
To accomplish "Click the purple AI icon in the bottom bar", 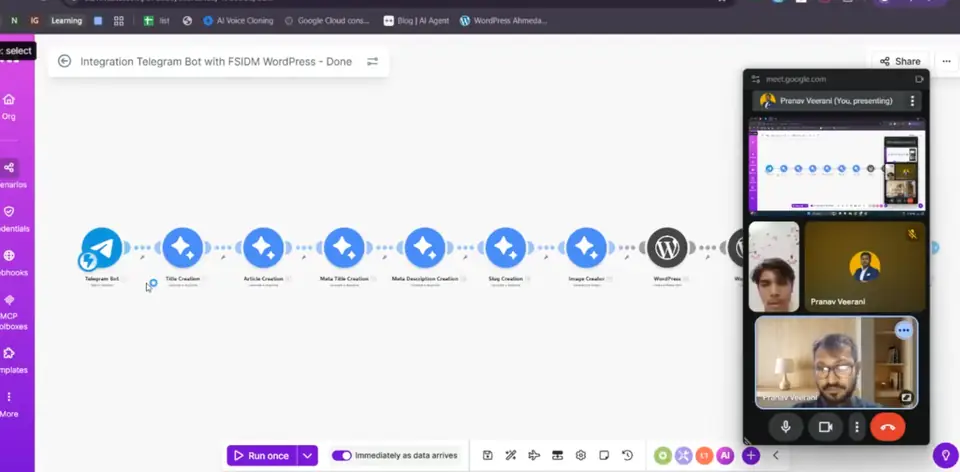I will pos(725,455).
